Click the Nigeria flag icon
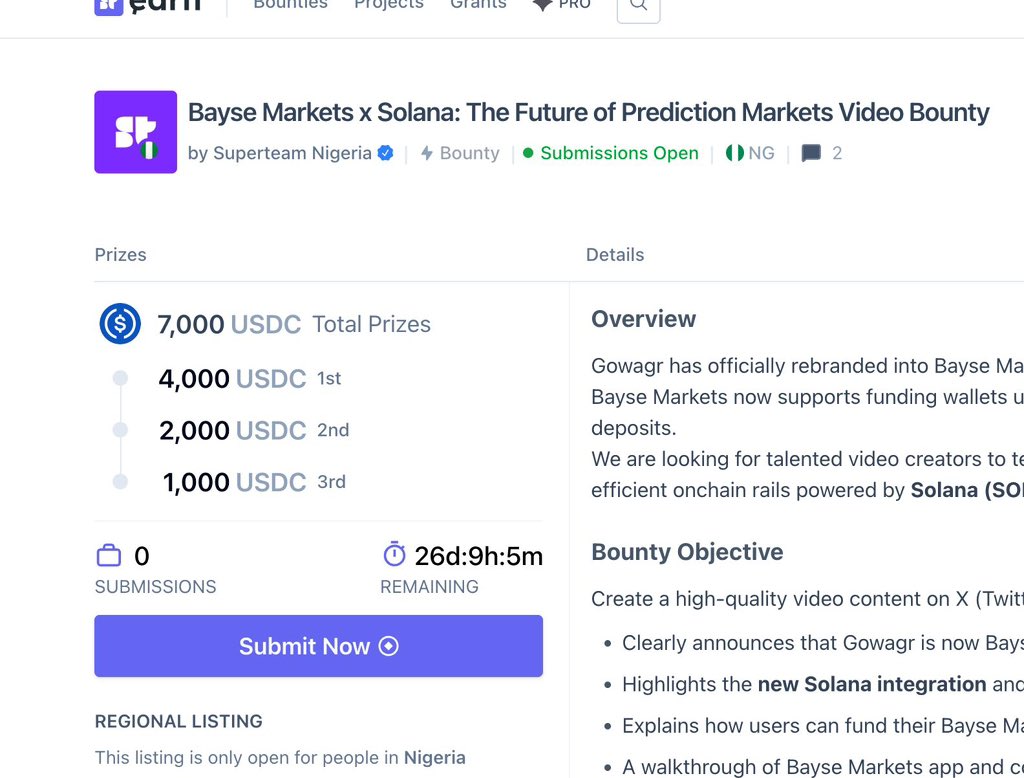Screen dimensions: 1024x778 click(735, 153)
